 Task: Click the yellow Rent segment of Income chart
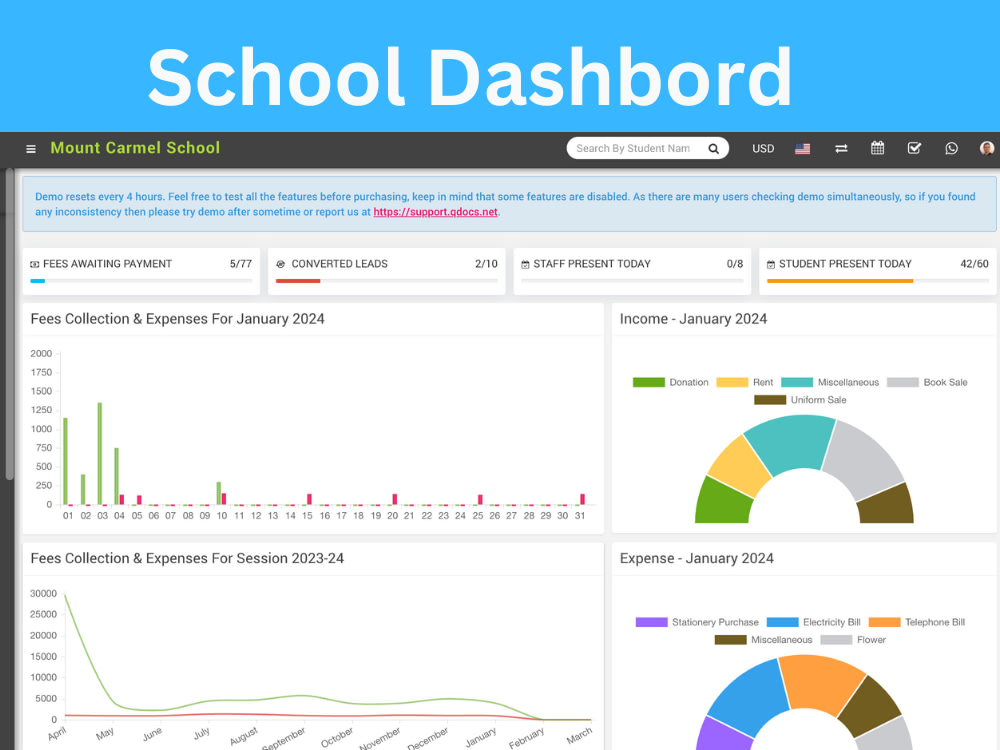click(741, 466)
